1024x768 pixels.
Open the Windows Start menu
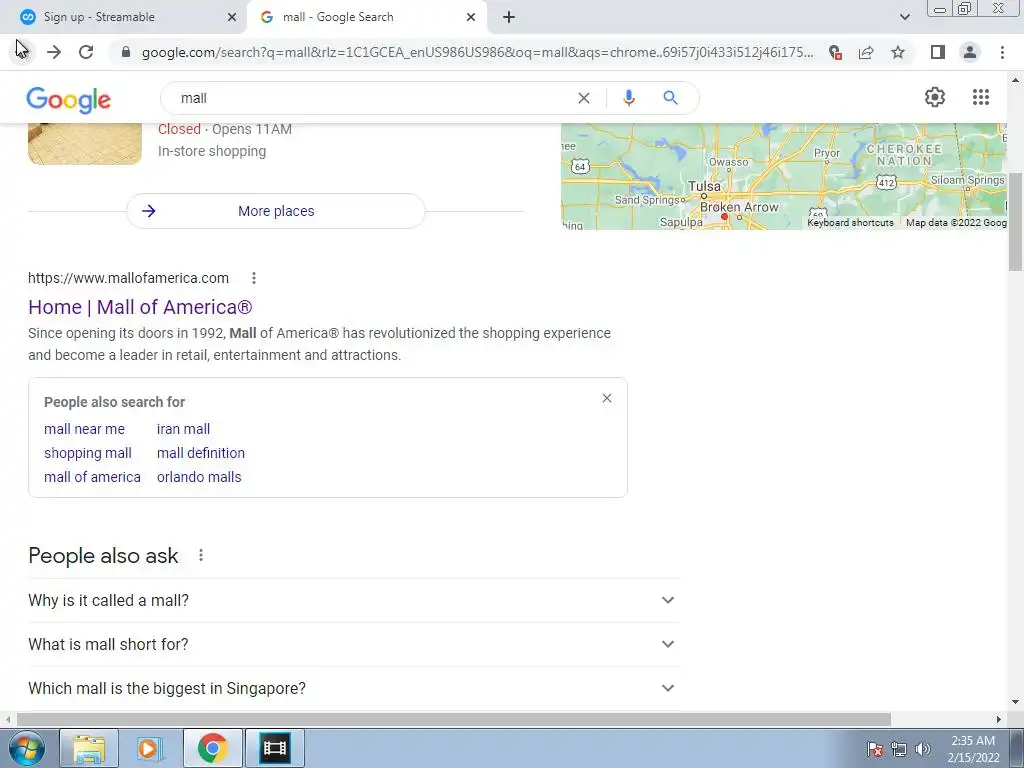(x=26, y=748)
